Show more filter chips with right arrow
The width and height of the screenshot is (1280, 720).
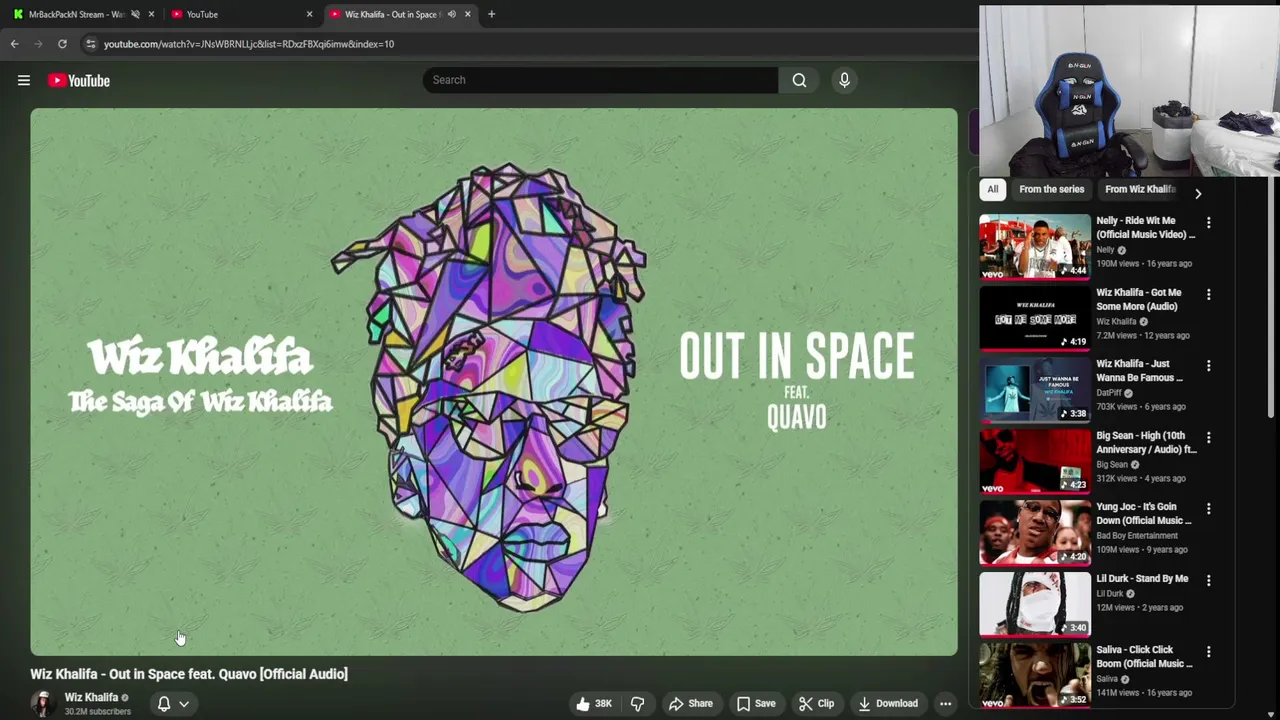(x=1198, y=193)
